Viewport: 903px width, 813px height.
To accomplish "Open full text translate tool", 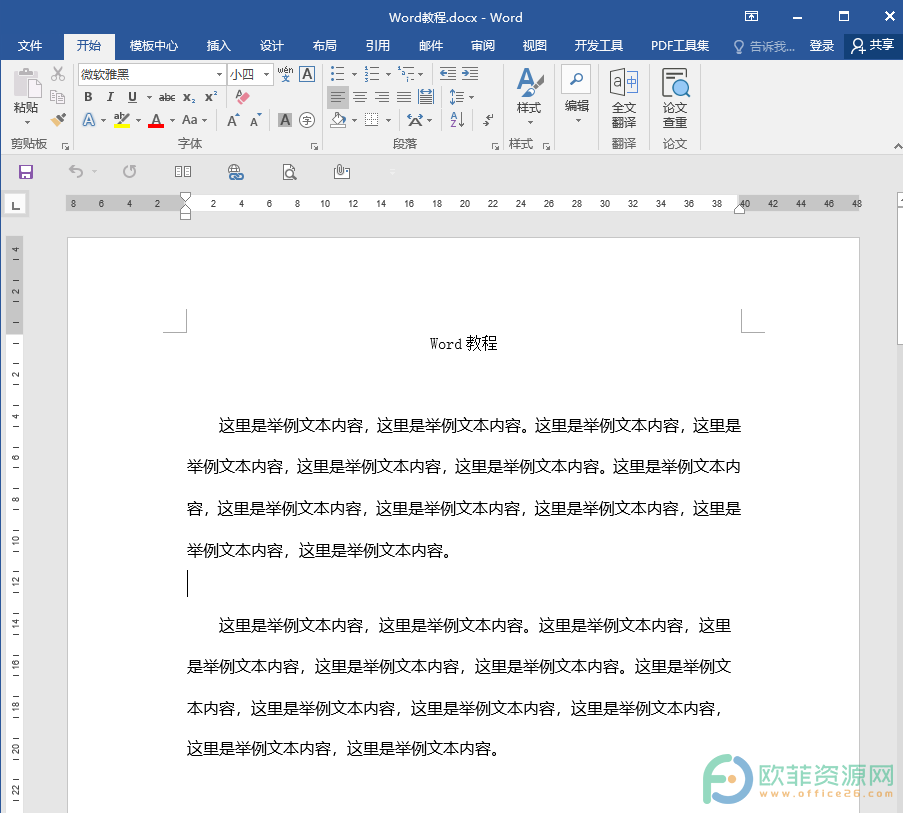I will [624, 98].
